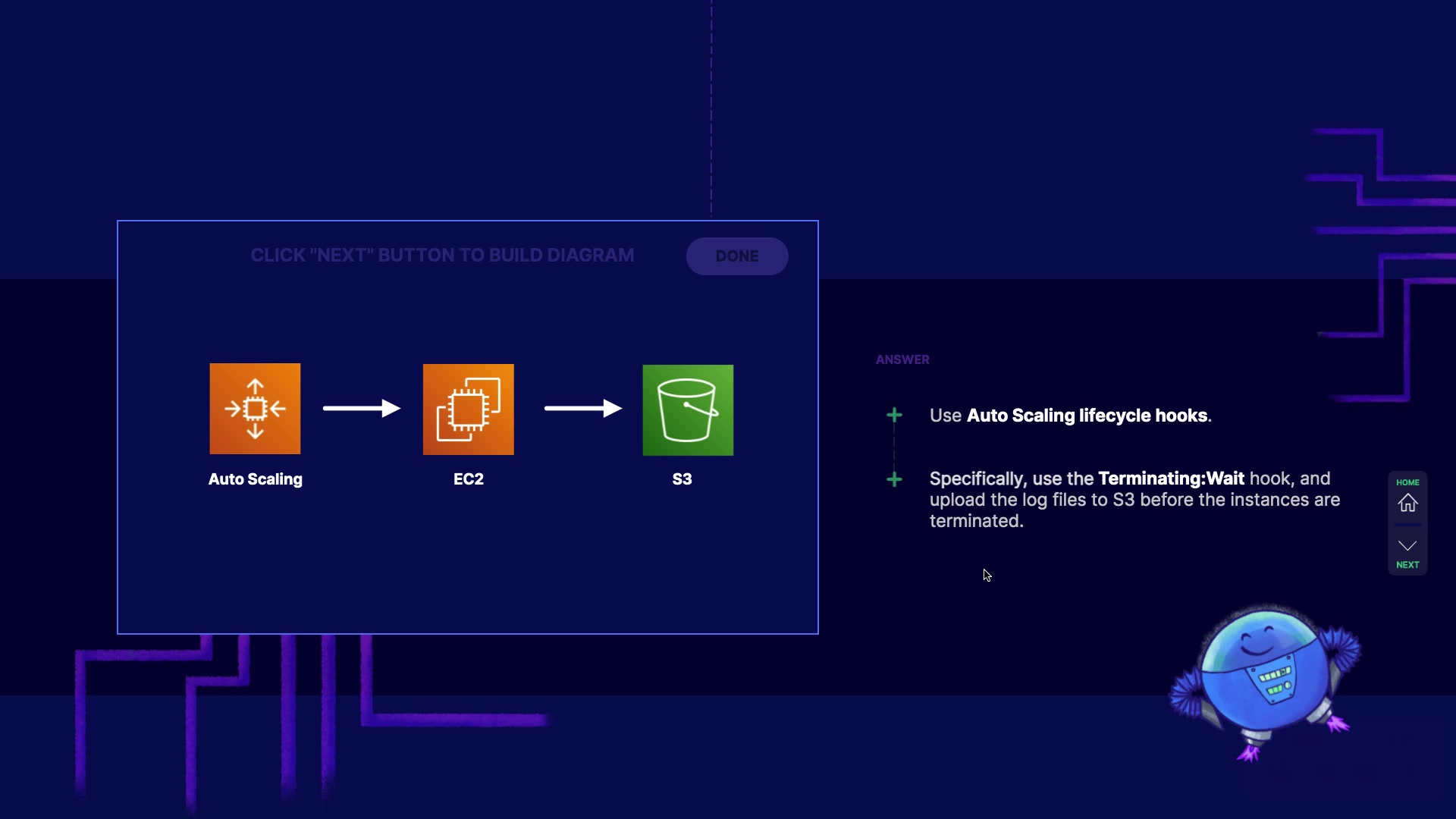Click arrow between Auto Scaling and EC2
The image size is (1456, 819).
pyautogui.click(x=362, y=409)
